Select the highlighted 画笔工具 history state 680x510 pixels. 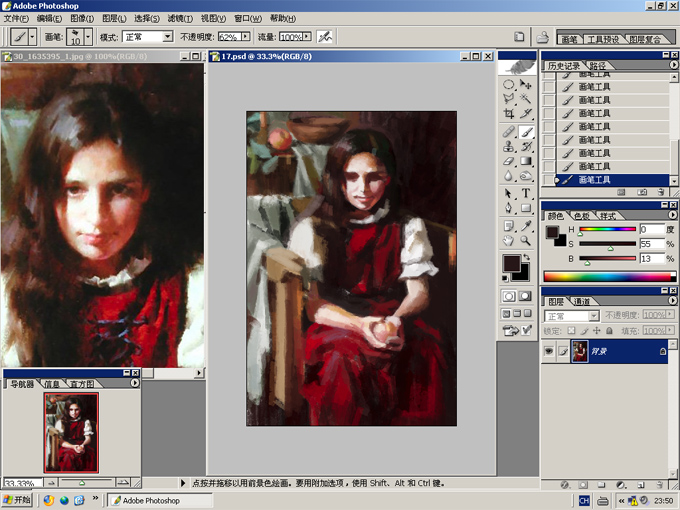tap(612, 180)
